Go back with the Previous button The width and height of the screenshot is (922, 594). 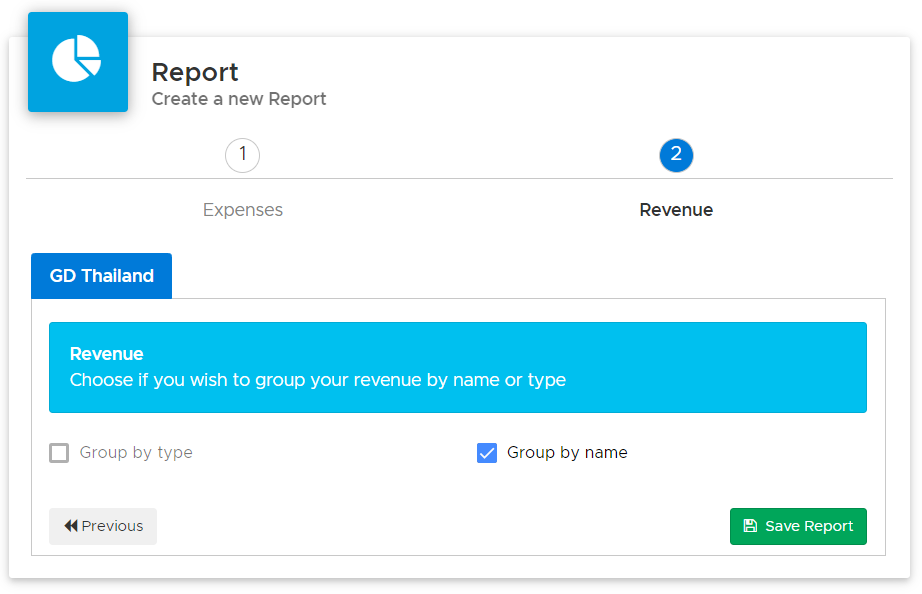[x=103, y=526]
